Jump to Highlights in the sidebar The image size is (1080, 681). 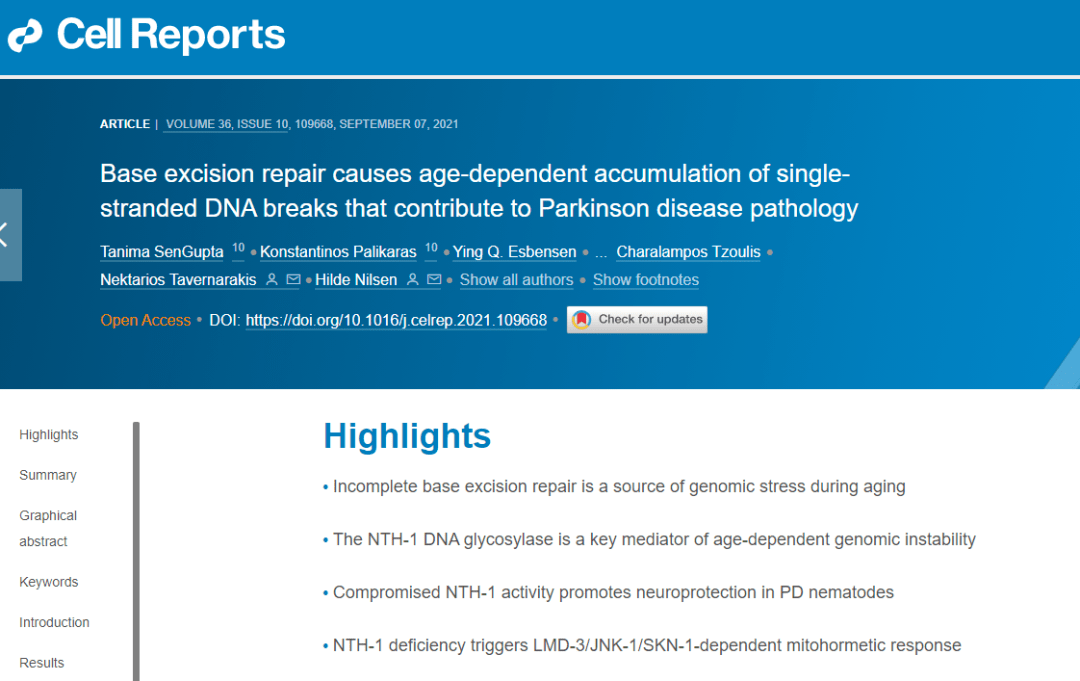click(48, 435)
